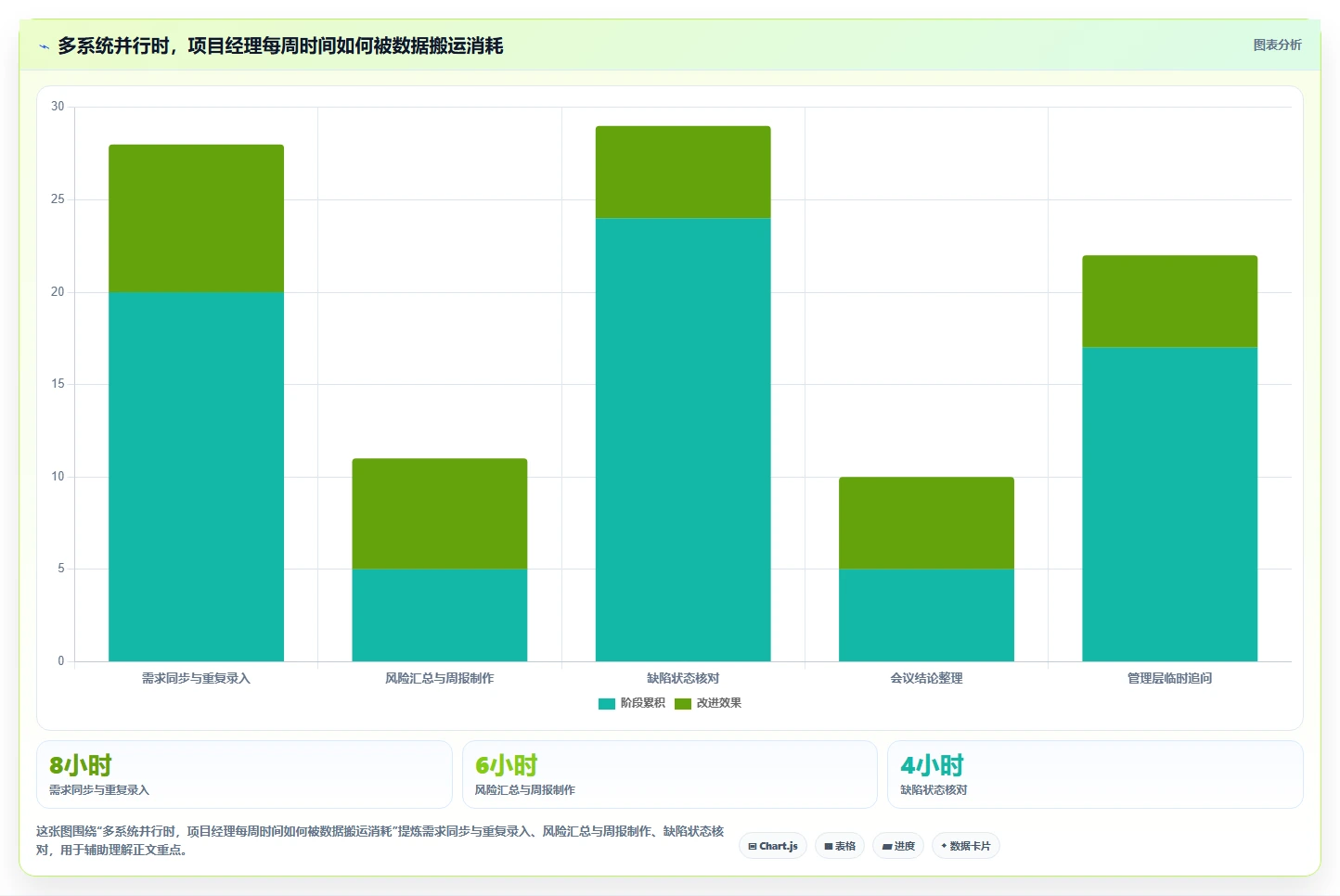Click the green bar segment for 管理层临时追问
The image size is (1340, 896).
pos(1169,301)
